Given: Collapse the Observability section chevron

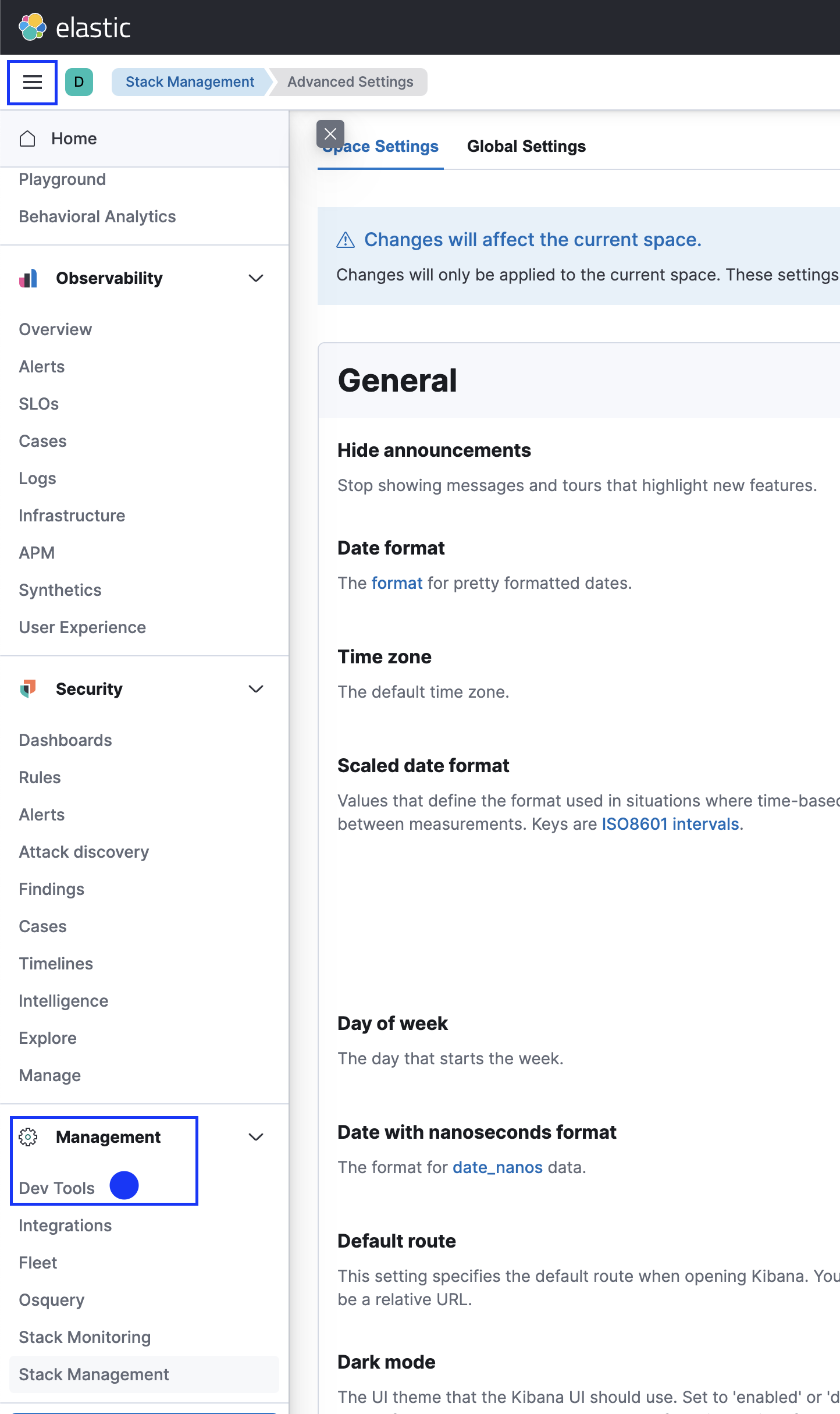Looking at the screenshot, I should pos(256,278).
